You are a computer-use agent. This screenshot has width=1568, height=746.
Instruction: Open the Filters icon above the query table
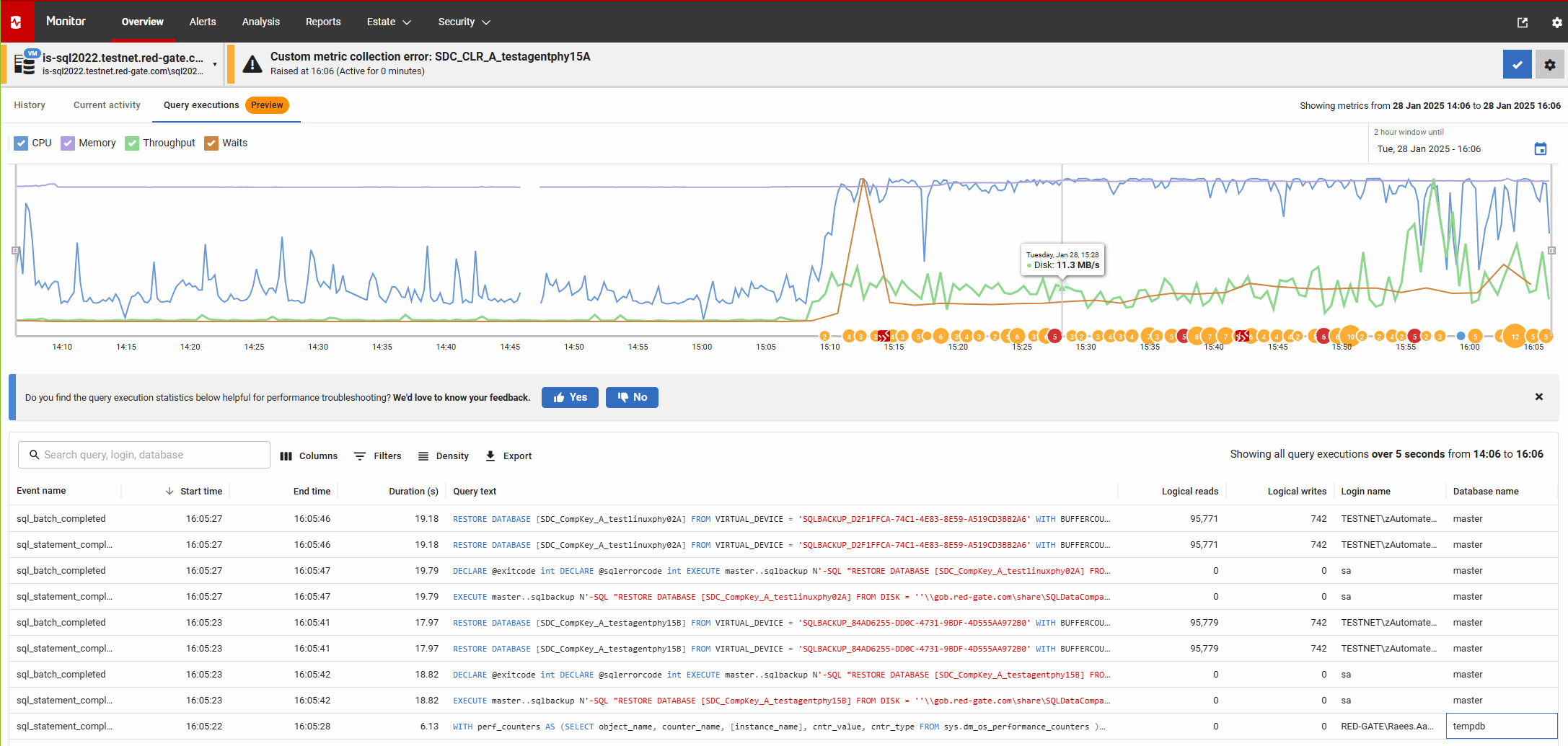[360, 456]
